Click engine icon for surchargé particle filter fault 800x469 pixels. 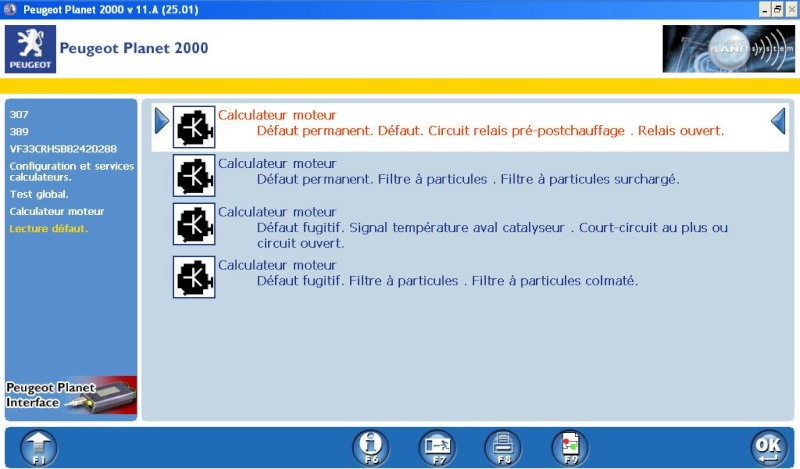pyautogui.click(x=194, y=176)
